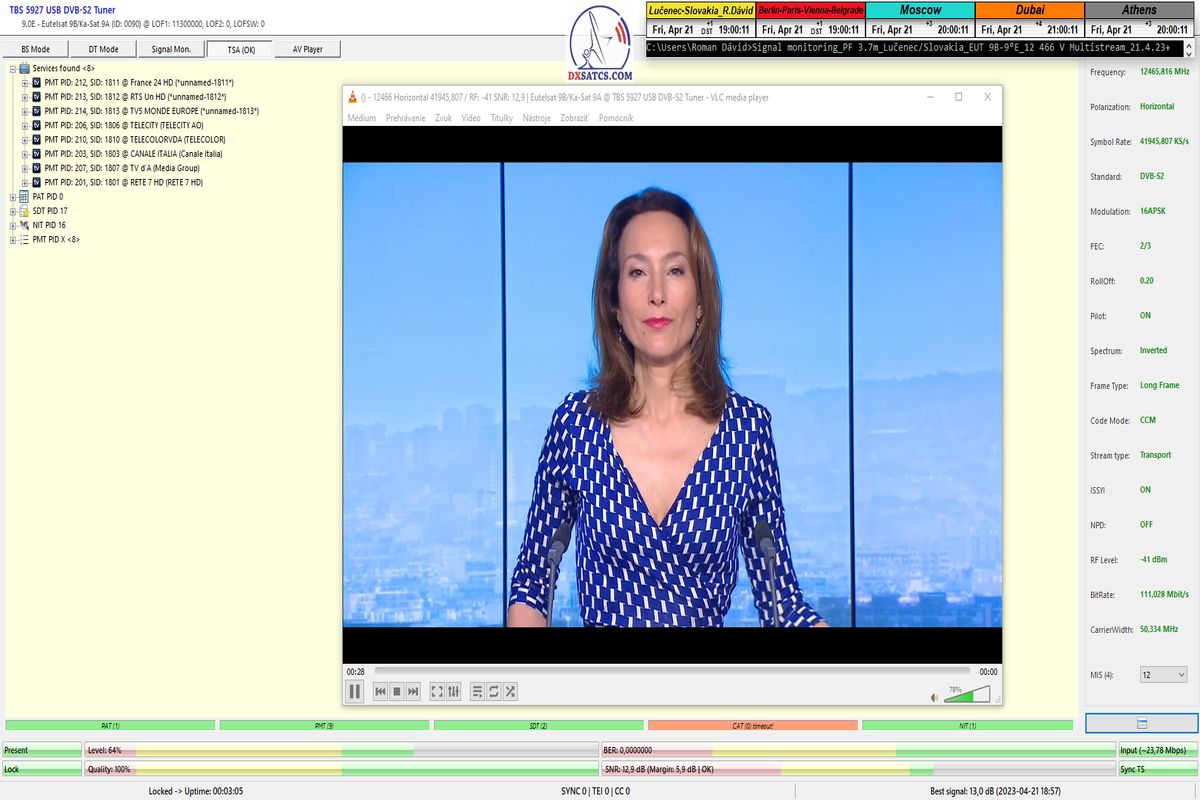Click the window icon button below MIS
Image resolution: width=1200 pixels, height=800 pixels.
[x=1141, y=723]
